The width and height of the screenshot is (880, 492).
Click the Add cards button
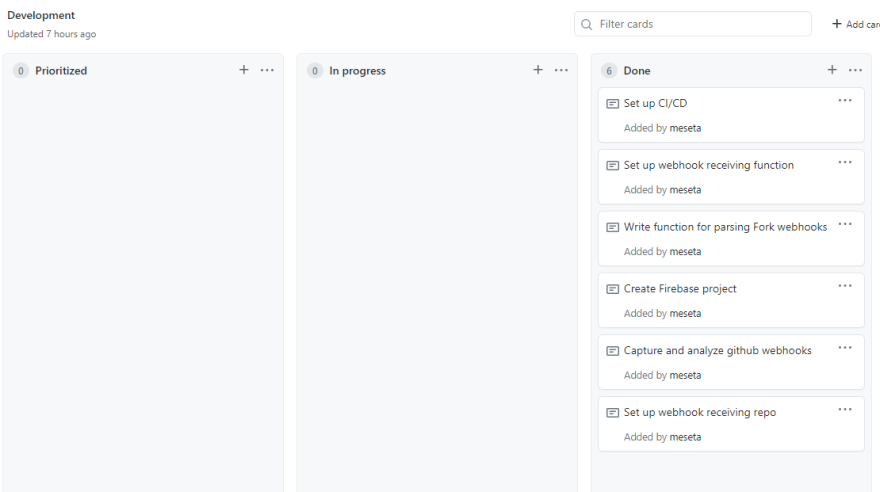pyautogui.click(x=855, y=24)
